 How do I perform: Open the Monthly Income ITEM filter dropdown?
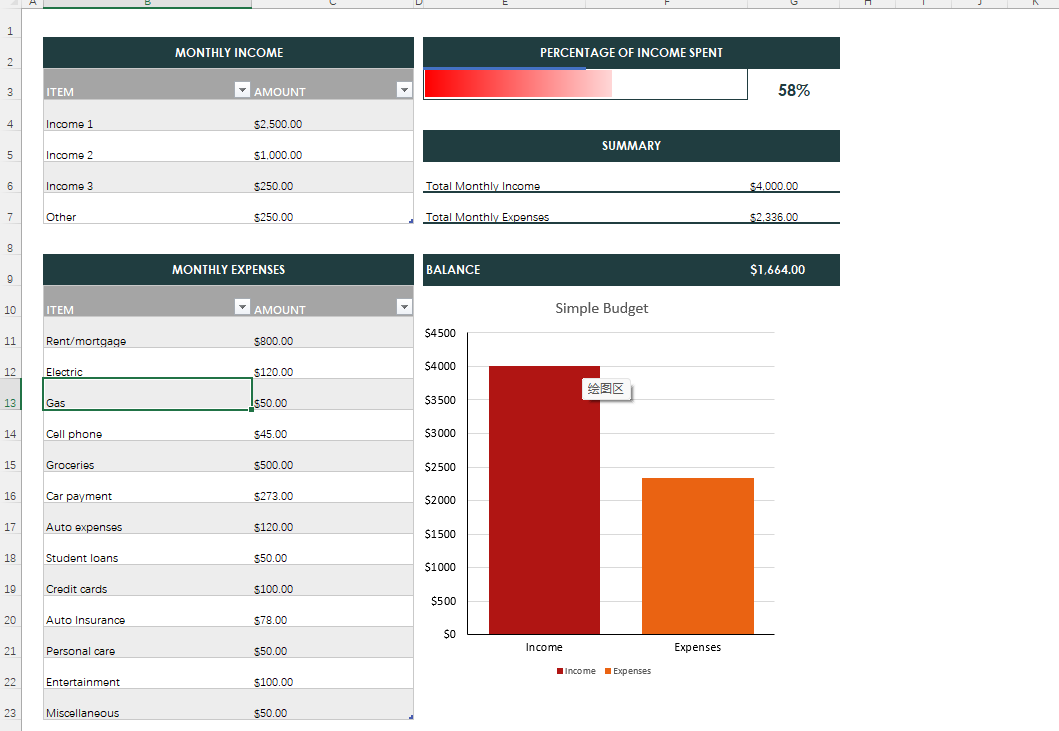click(242, 89)
